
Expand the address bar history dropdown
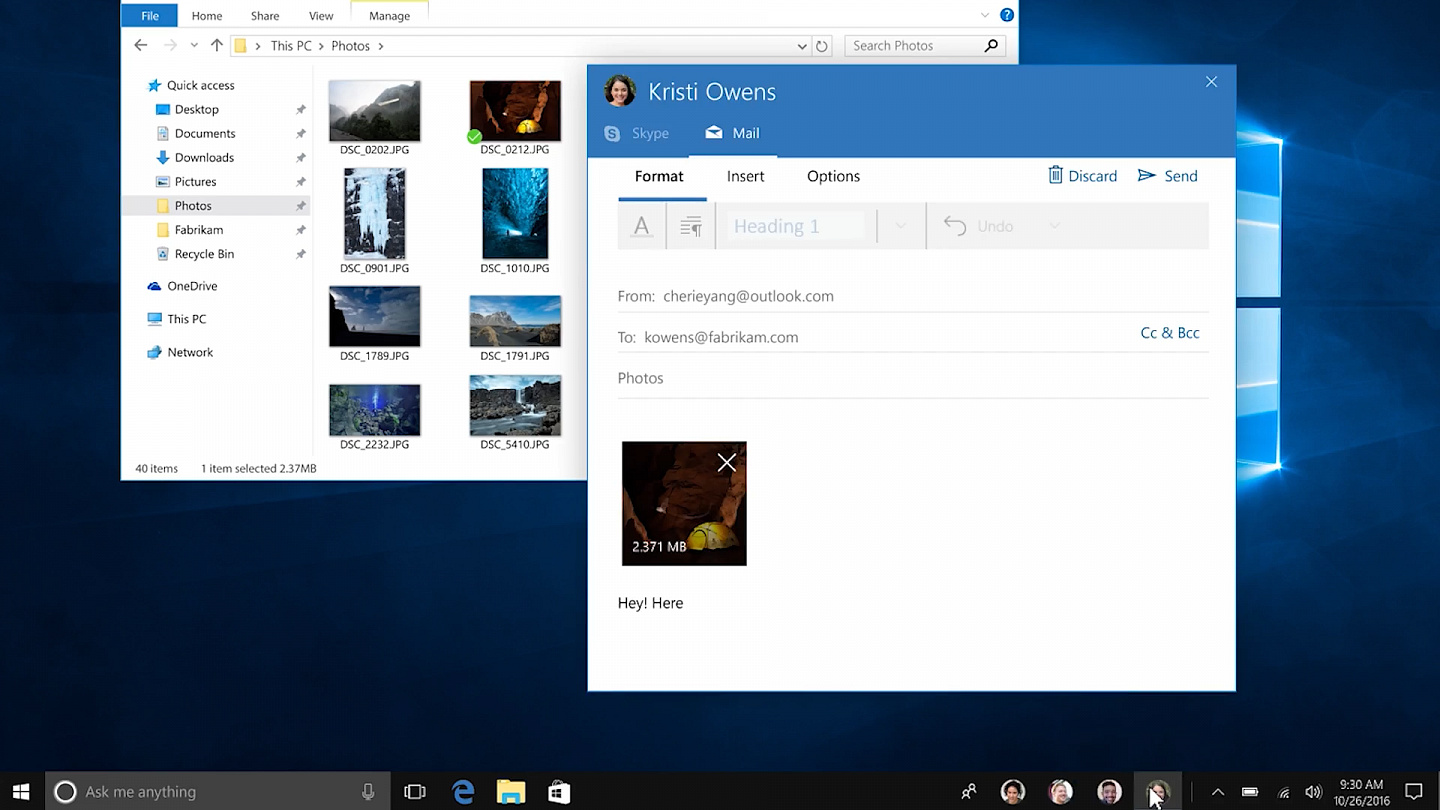tap(802, 46)
